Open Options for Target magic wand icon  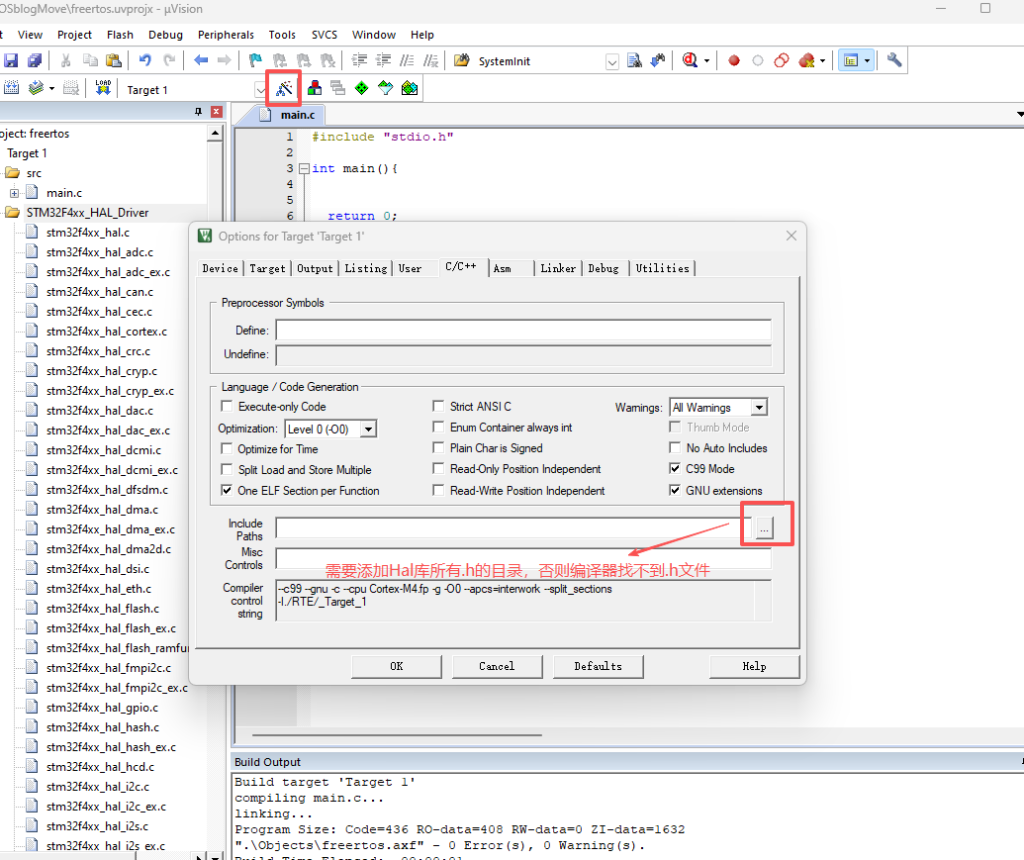(285, 89)
